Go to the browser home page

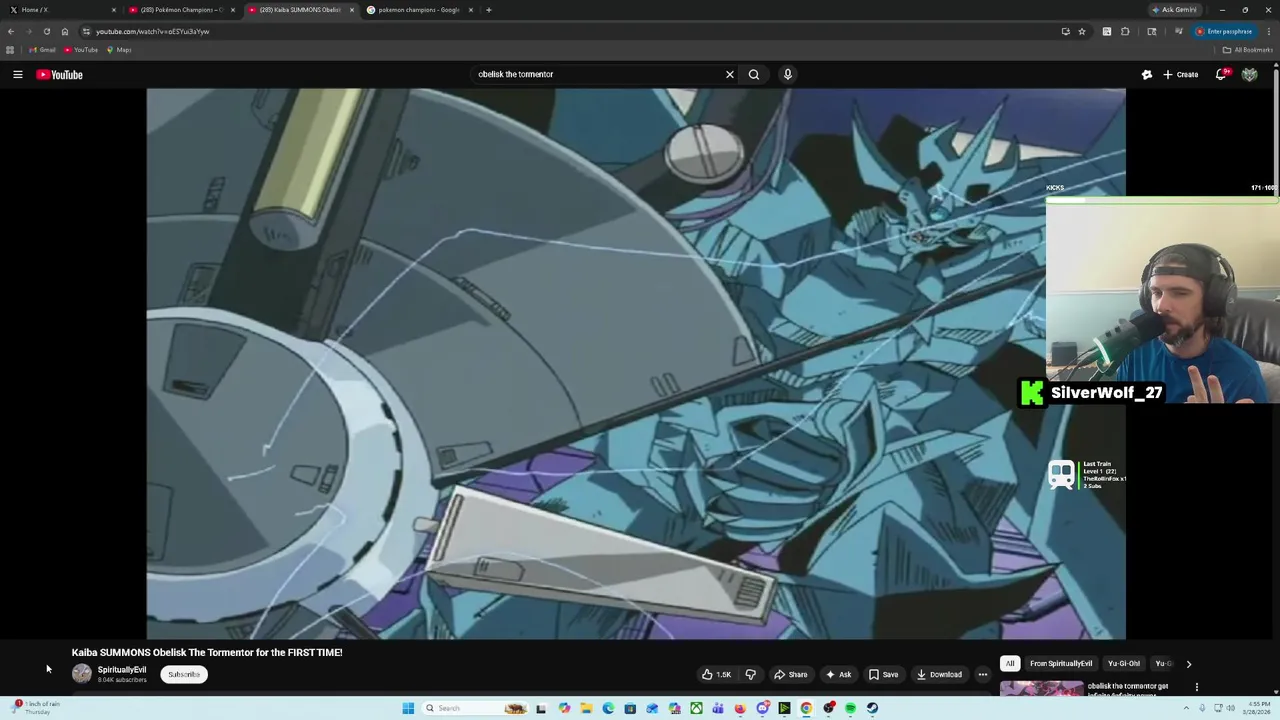pyautogui.click(x=65, y=31)
